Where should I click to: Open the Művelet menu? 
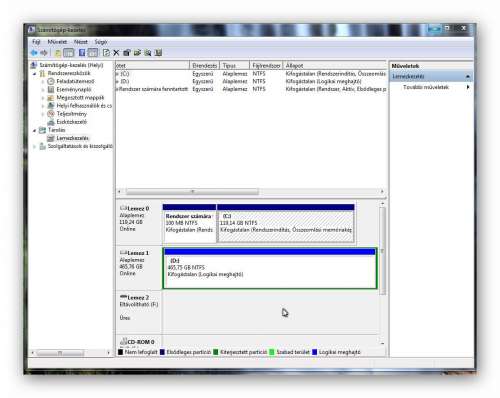pos(57,42)
